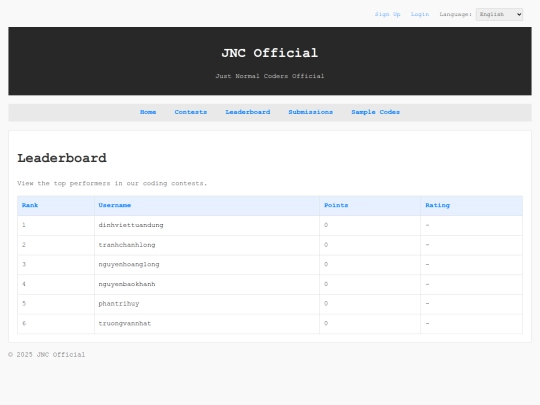This screenshot has height=405, width=540.
Task: Click the Leaderboard page heading
Action: (x=62, y=158)
